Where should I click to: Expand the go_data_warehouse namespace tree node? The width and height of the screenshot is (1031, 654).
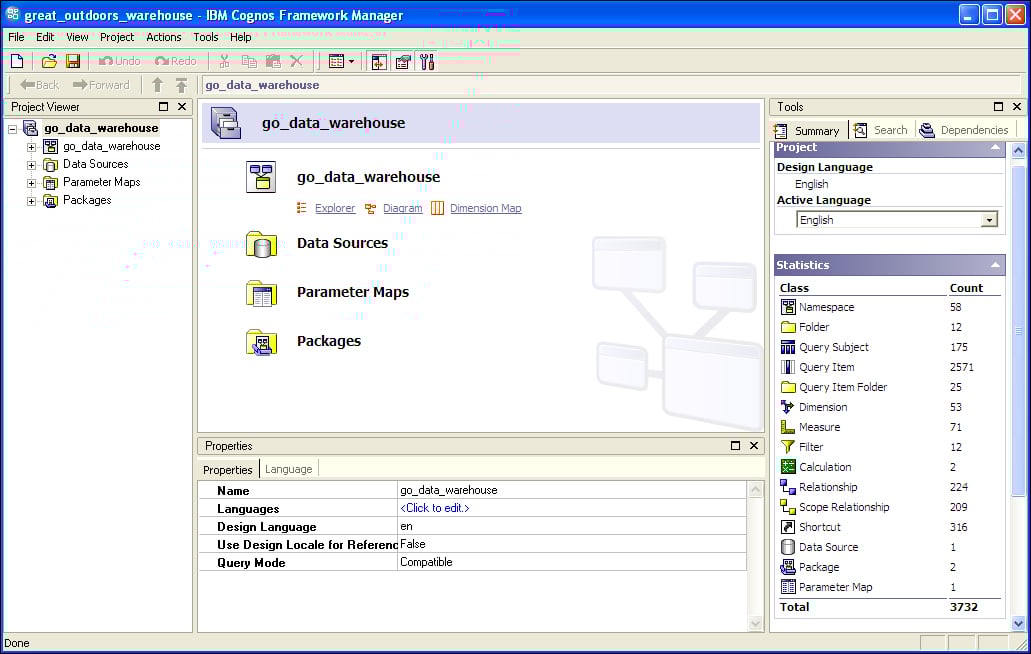tap(31, 147)
